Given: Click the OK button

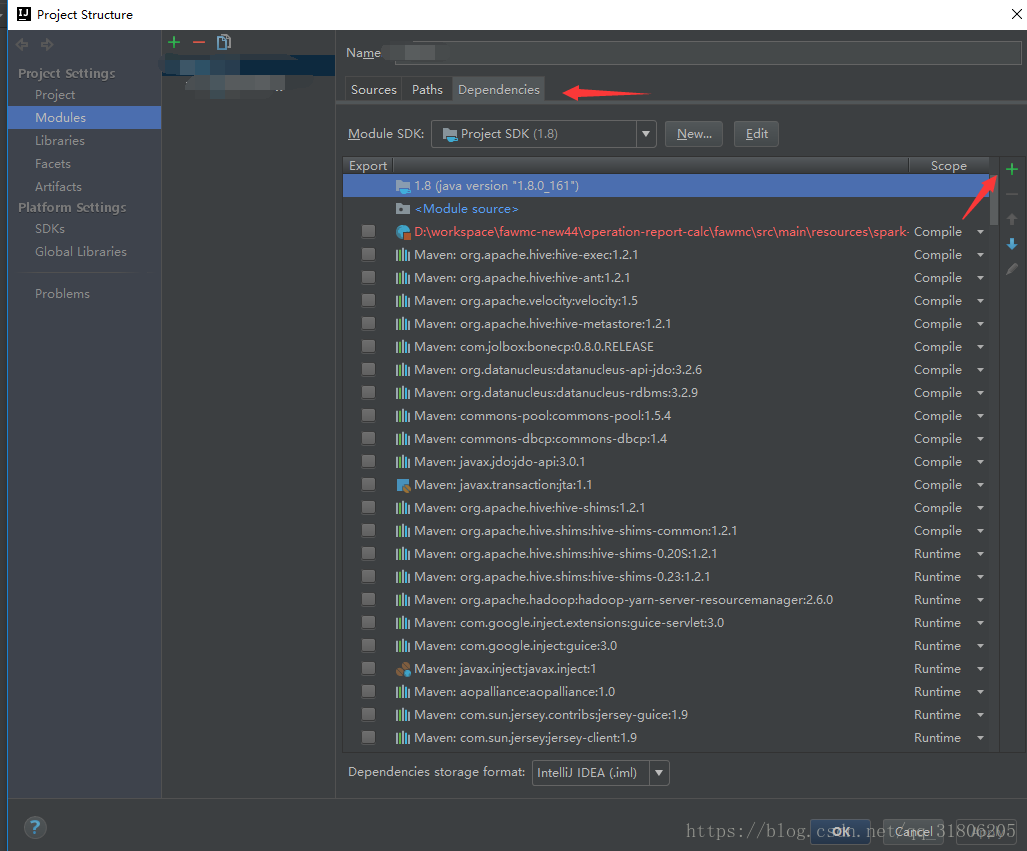Looking at the screenshot, I should [x=840, y=831].
